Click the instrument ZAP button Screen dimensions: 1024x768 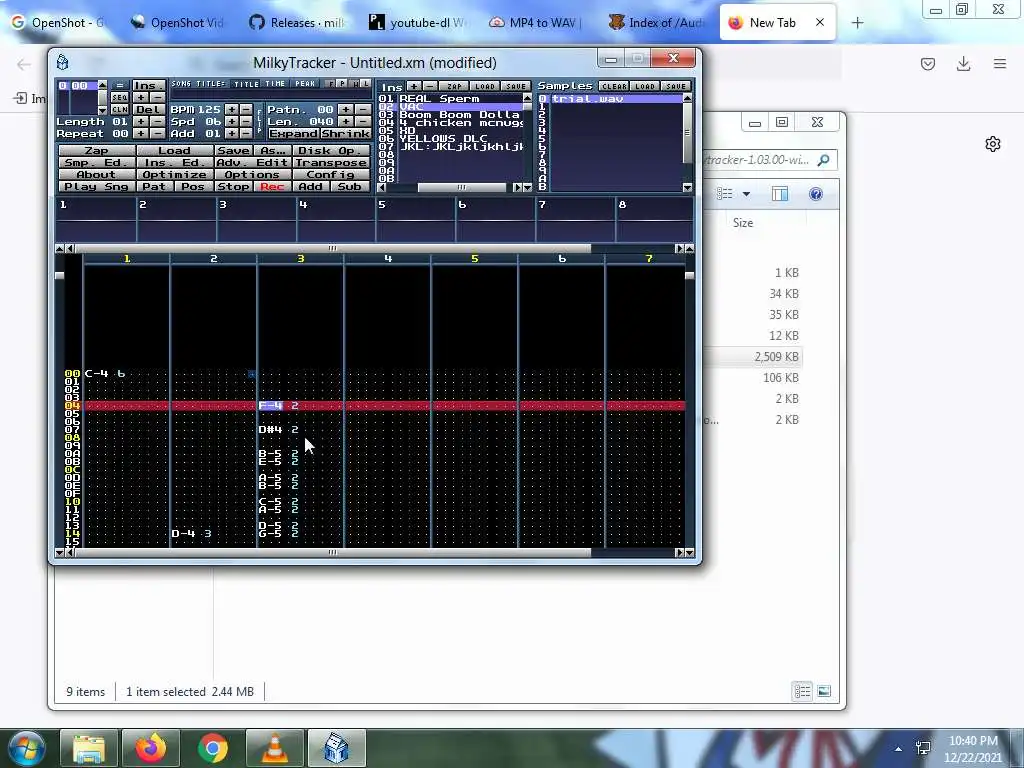[454, 86]
